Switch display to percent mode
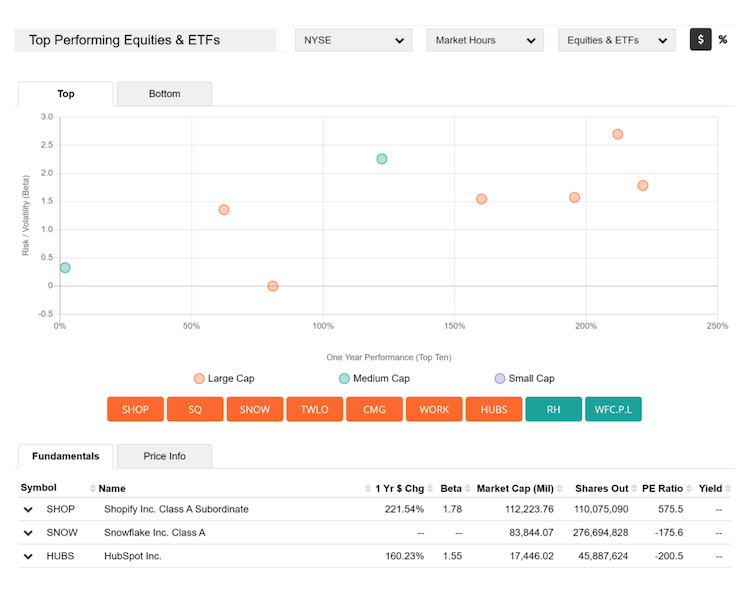 coord(723,40)
